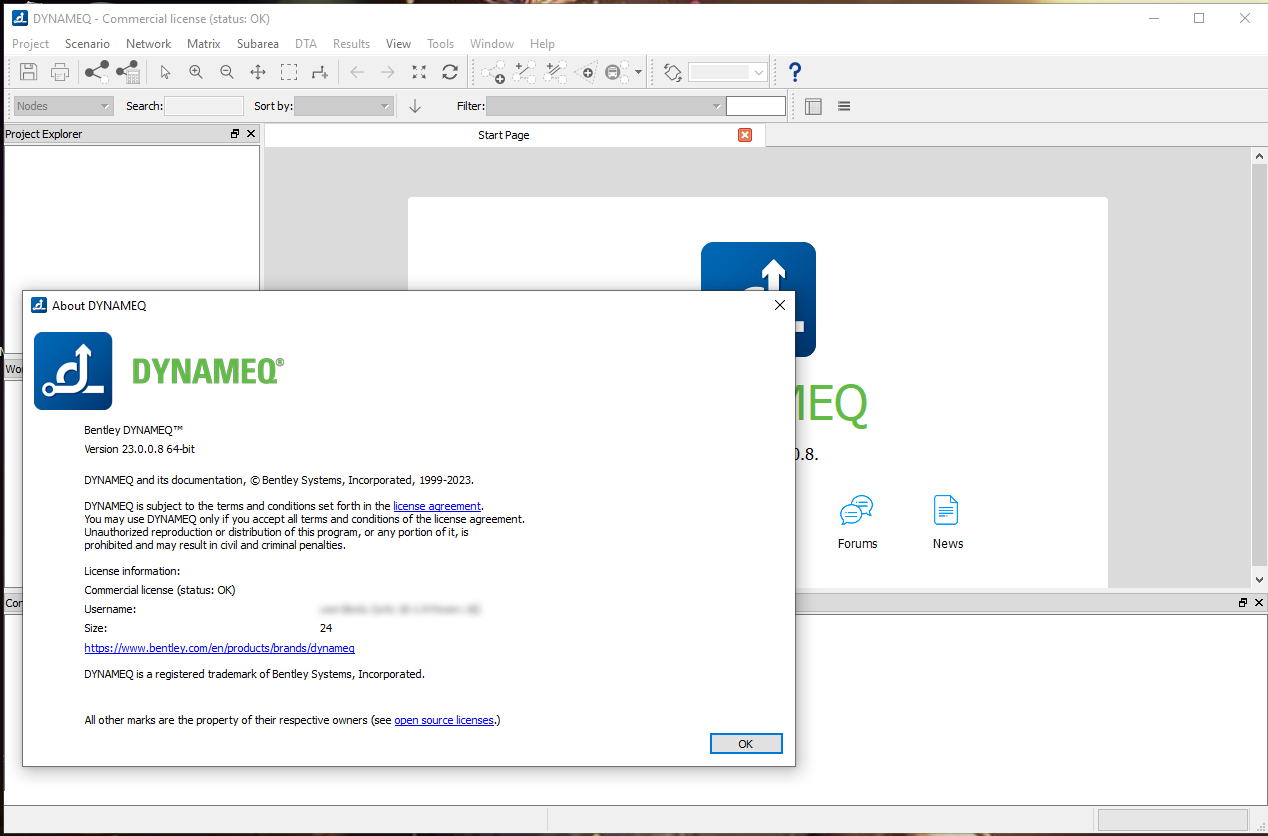Open the open source licenses link
Viewport: 1268px width, 836px height.
tap(444, 720)
